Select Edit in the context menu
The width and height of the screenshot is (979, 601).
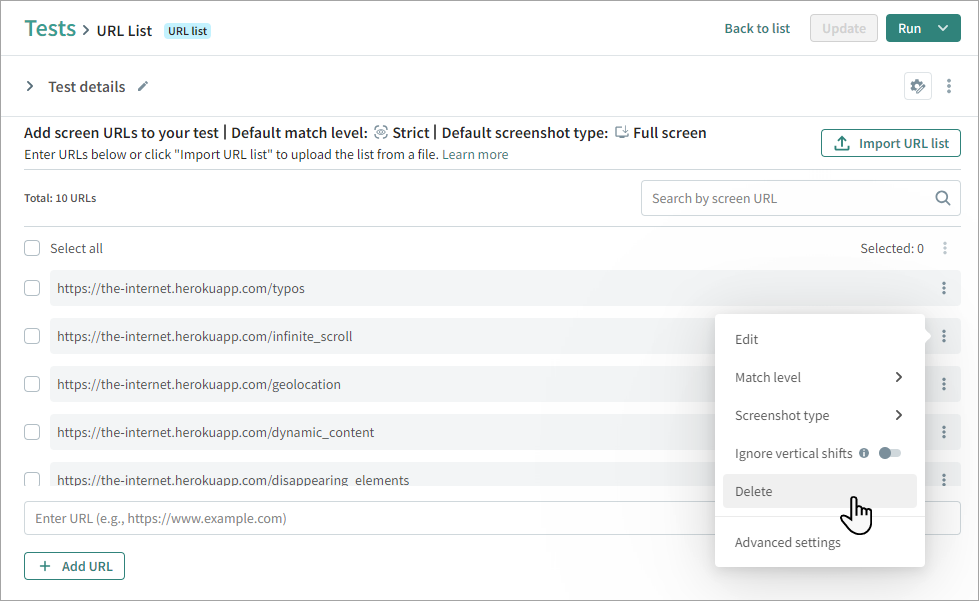pos(747,340)
